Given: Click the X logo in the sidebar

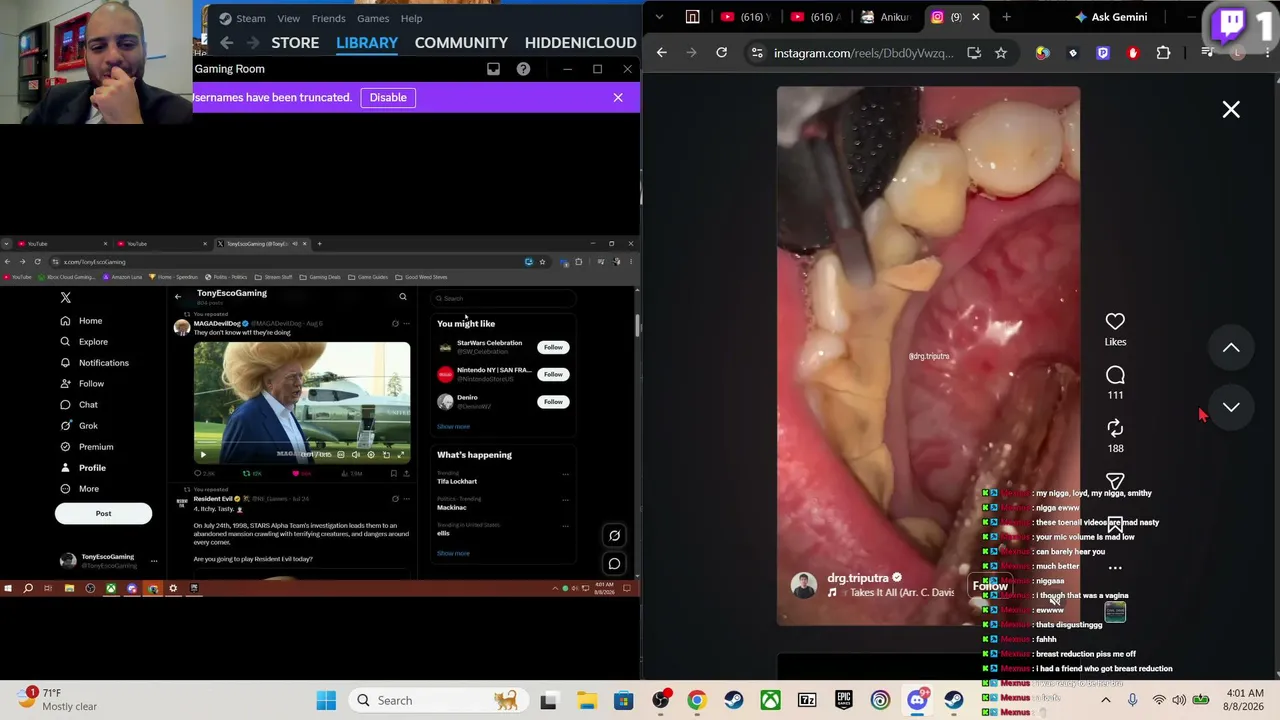Looking at the screenshot, I should (x=66, y=298).
